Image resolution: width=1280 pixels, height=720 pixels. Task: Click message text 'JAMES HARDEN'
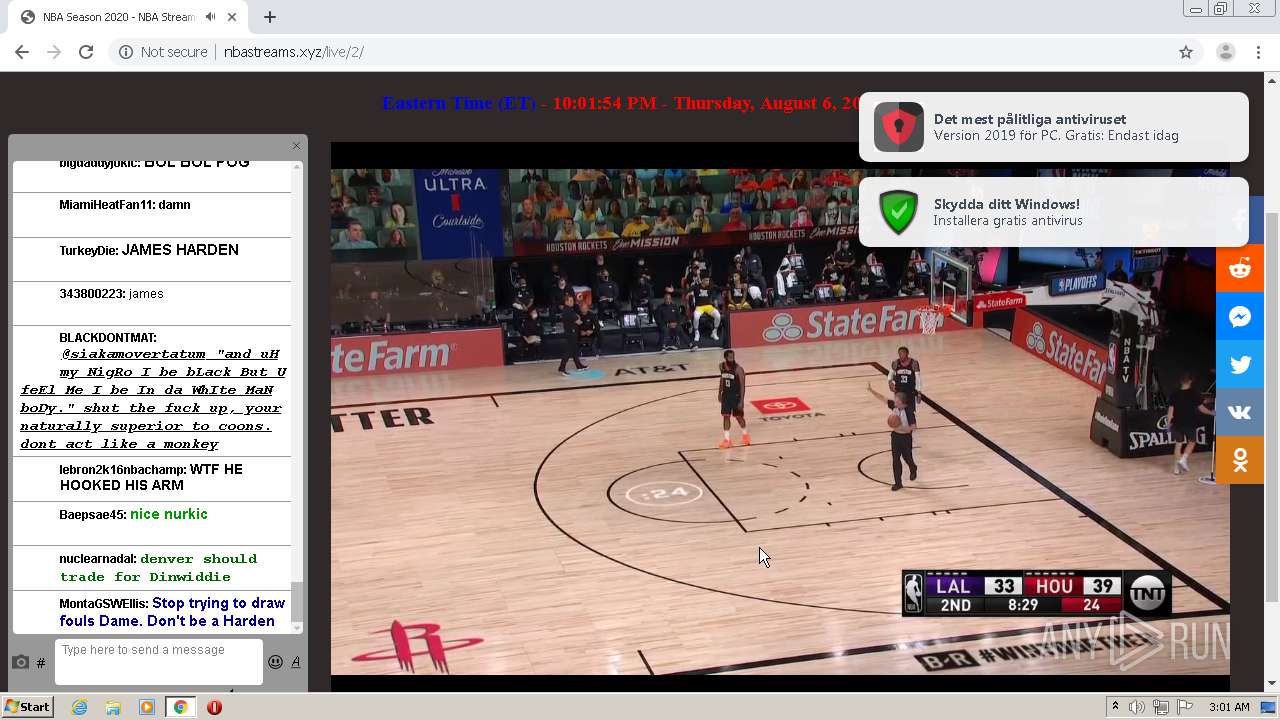pos(180,250)
